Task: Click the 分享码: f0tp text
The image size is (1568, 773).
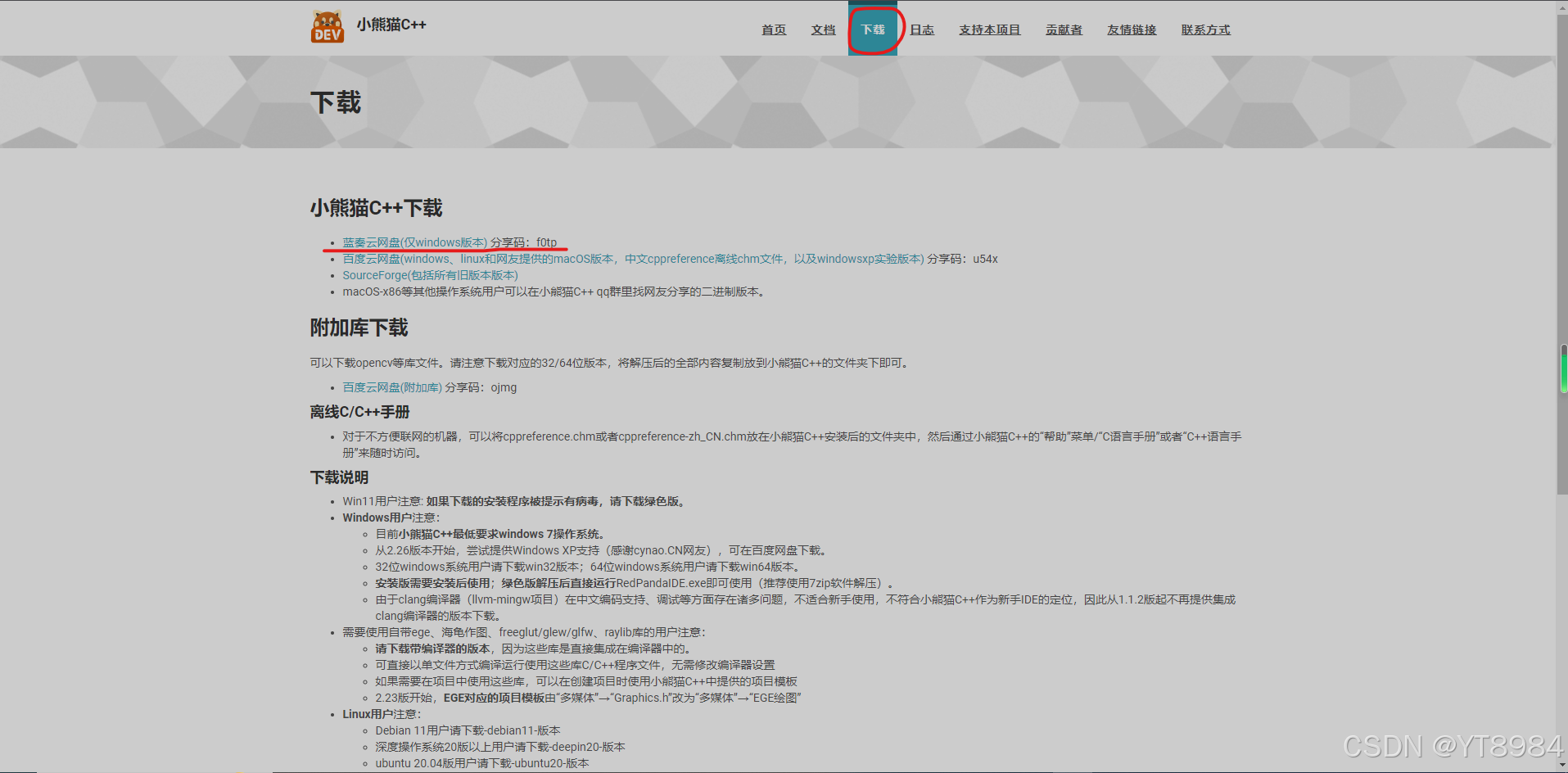Action: point(524,242)
